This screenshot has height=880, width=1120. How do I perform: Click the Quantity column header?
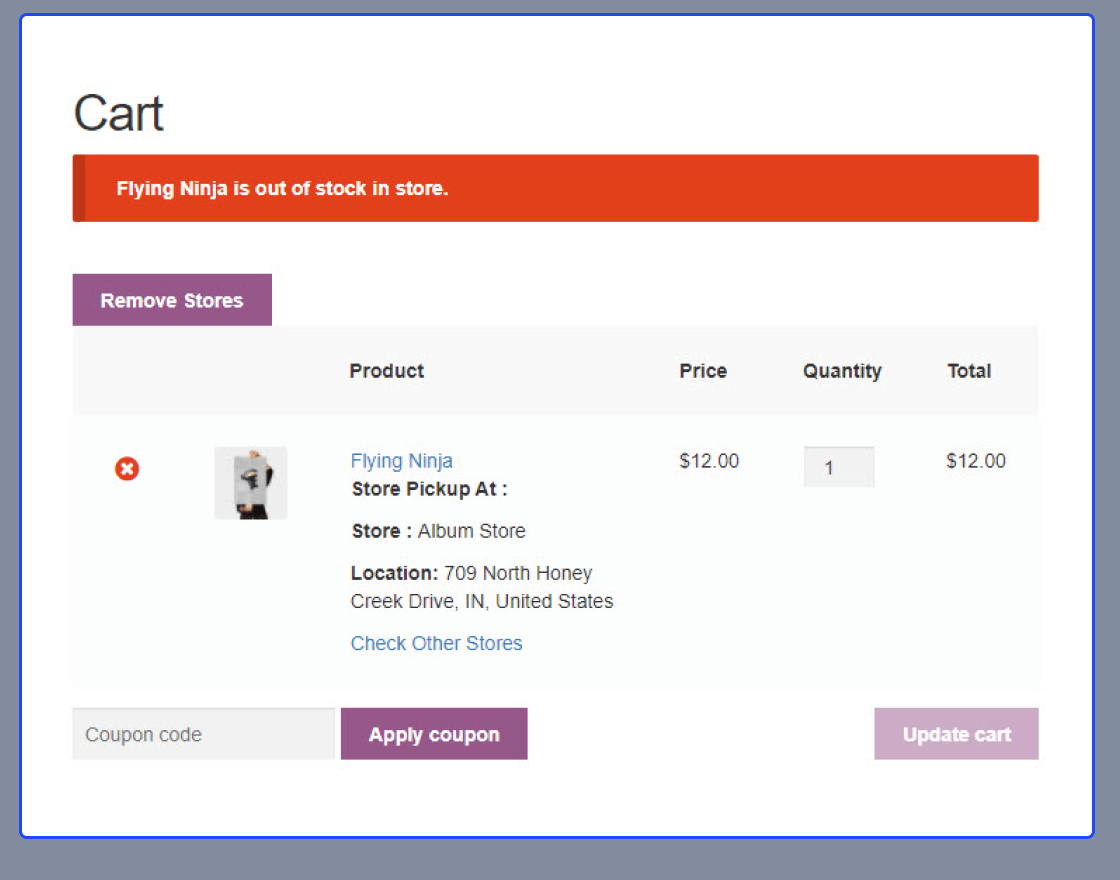(x=842, y=371)
